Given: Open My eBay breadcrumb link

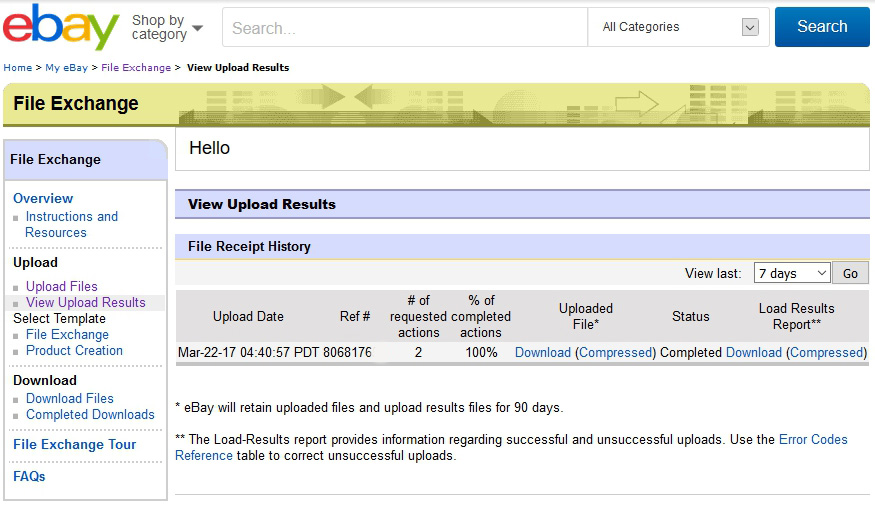Looking at the screenshot, I should click(66, 68).
